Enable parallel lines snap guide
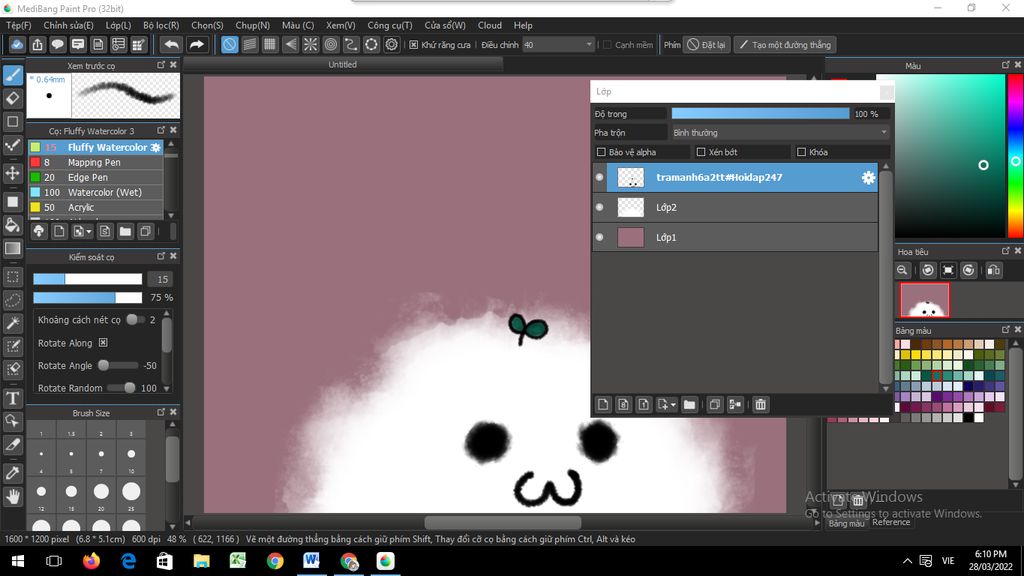The image size is (1024, 576). tap(249, 44)
